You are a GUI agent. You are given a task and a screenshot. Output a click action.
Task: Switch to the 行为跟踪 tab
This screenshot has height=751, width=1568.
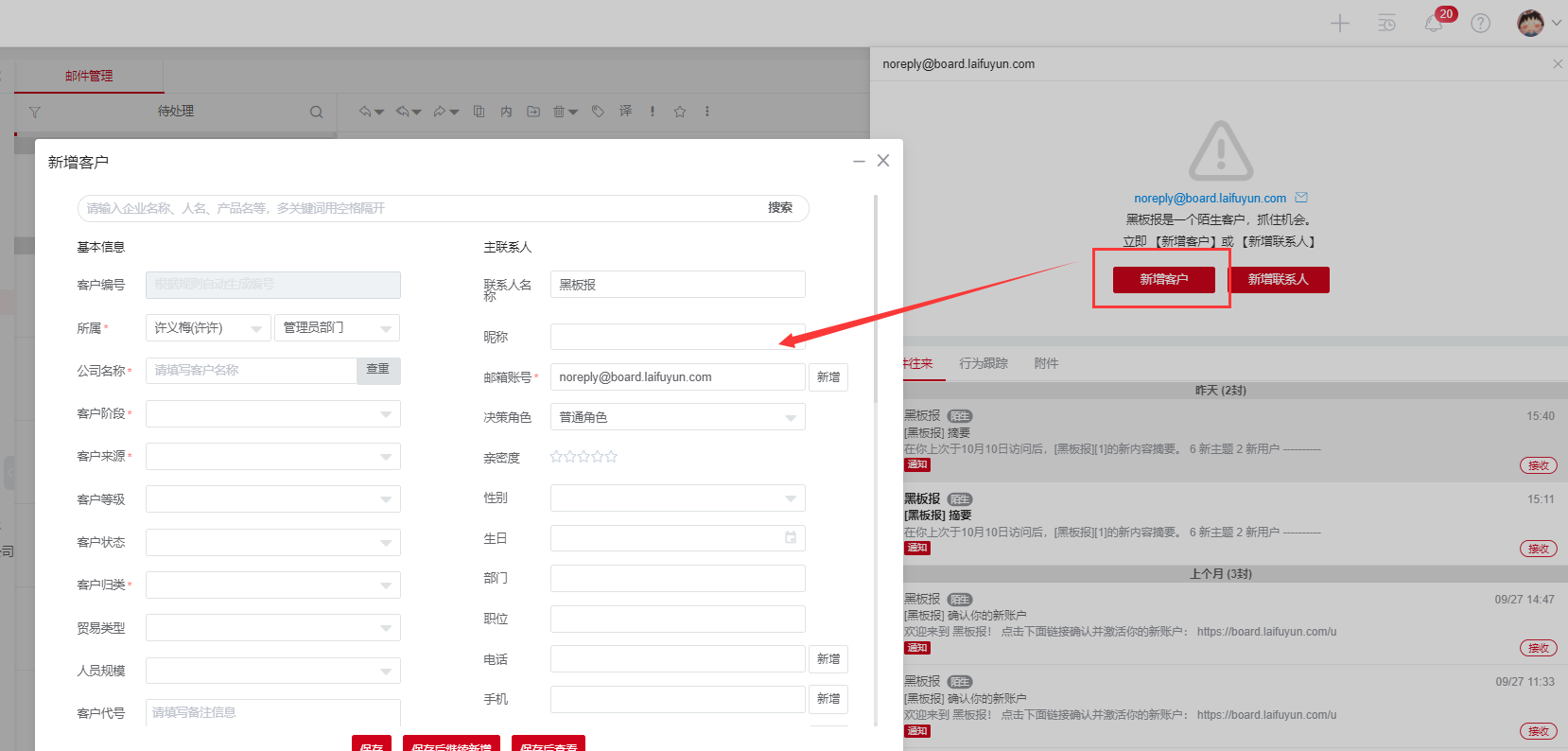[x=984, y=363]
